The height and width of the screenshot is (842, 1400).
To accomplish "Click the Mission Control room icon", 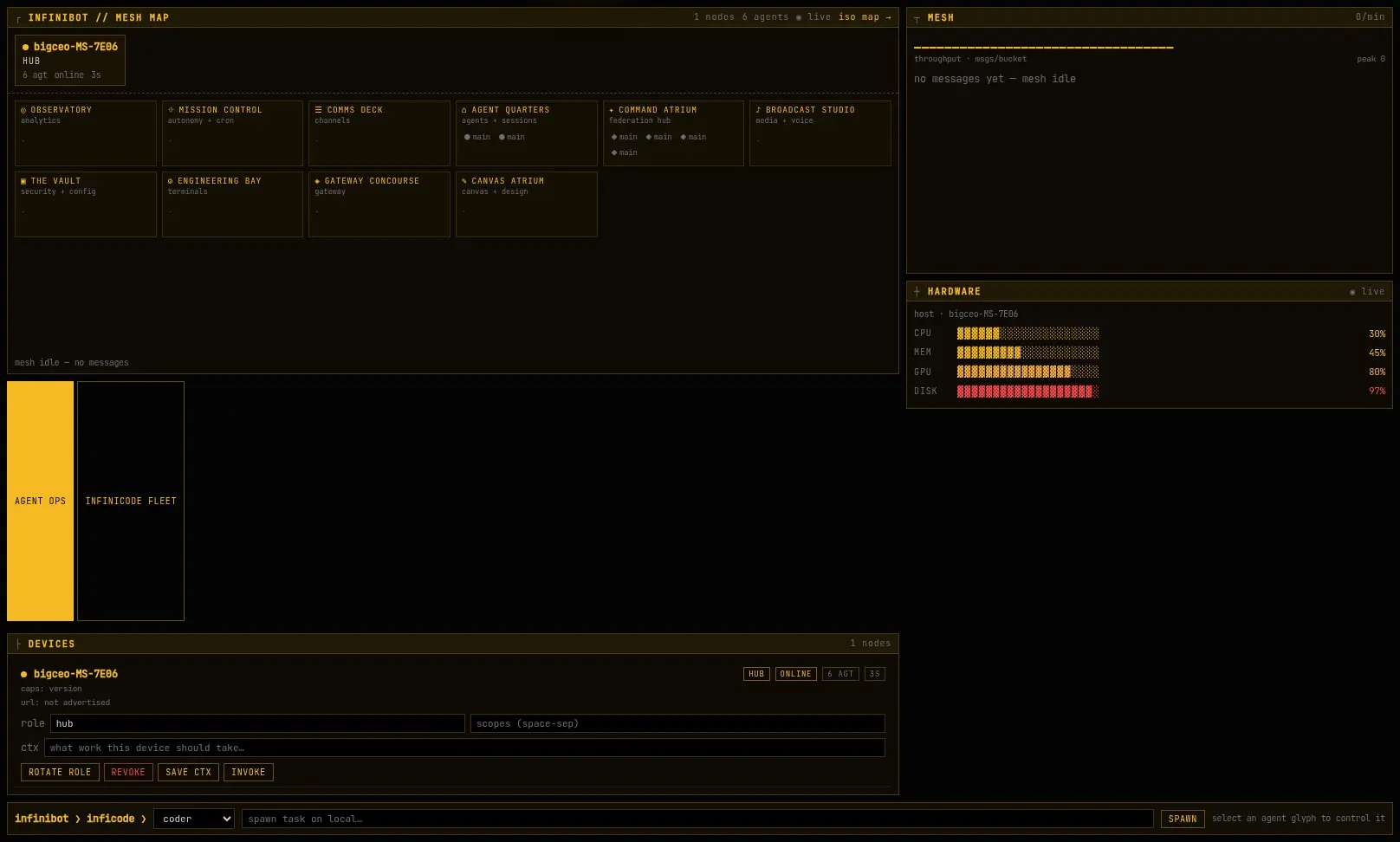I will pyautogui.click(x=171, y=110).
